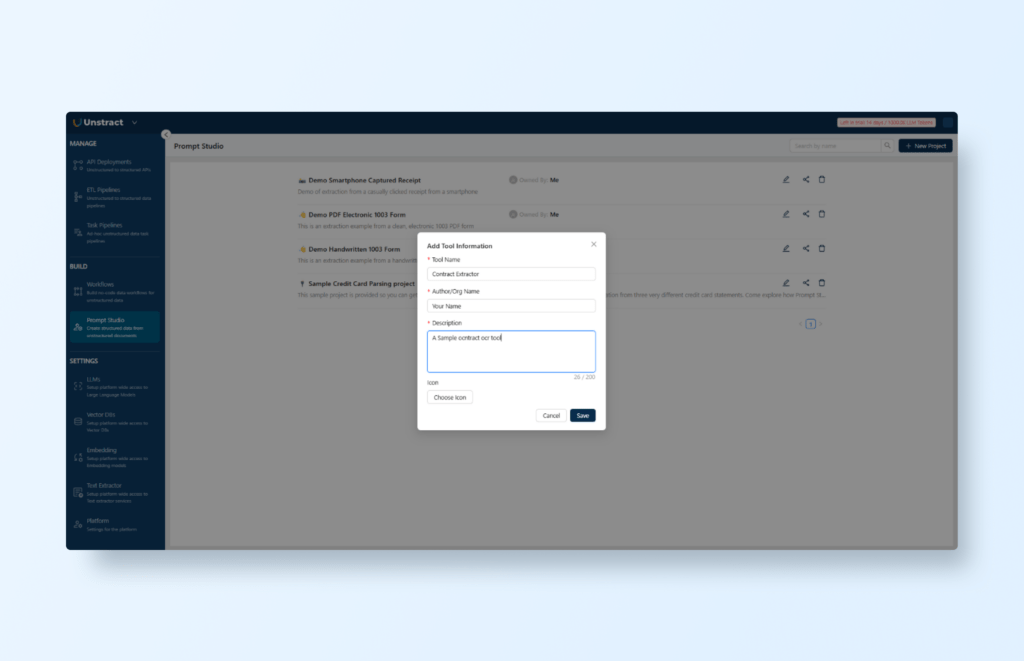Expand the Unstract organization dropdown
The width and height of the screenshot is (1024, 661).
134,123
